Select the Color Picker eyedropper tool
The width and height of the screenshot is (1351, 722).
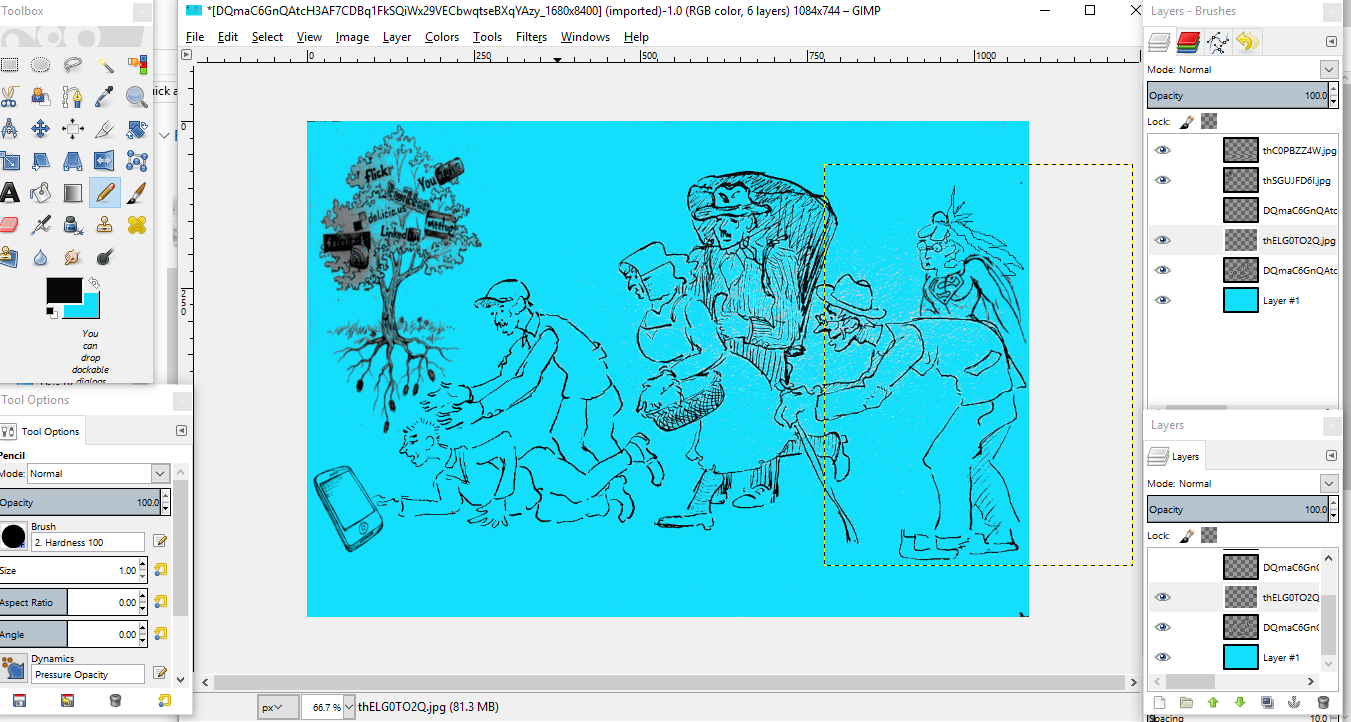coord(105,97)
